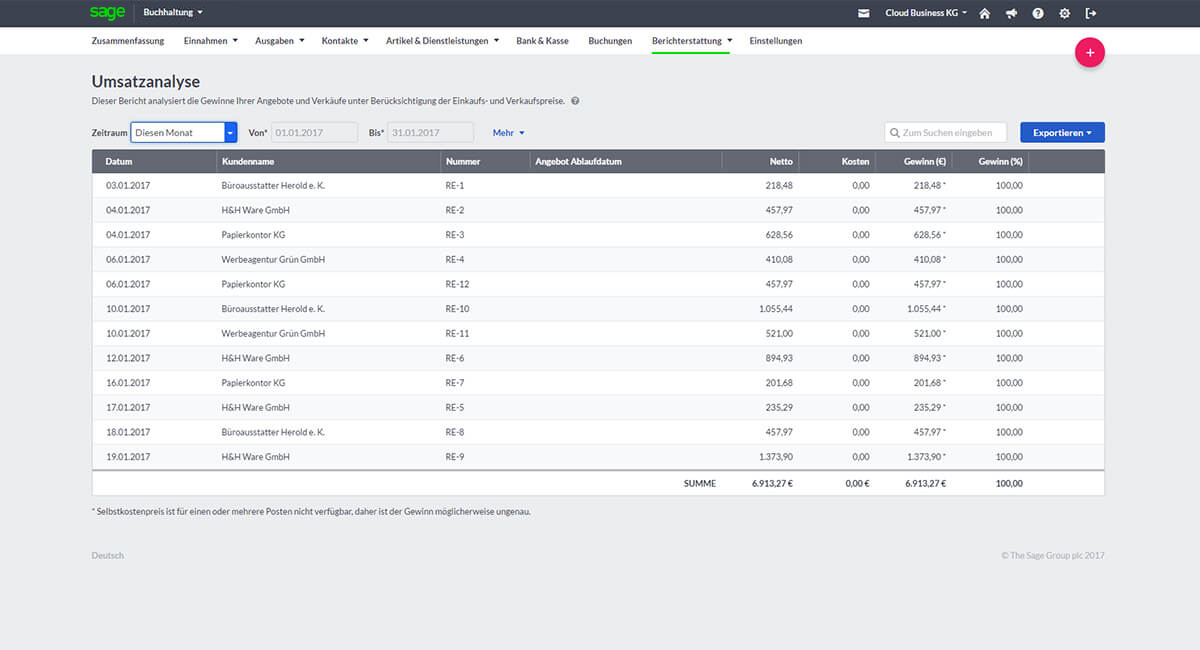Expand Artikel & Dienstleistungen menu
1200x650 pixels.
pyautogui.click(x=442, y=41)
